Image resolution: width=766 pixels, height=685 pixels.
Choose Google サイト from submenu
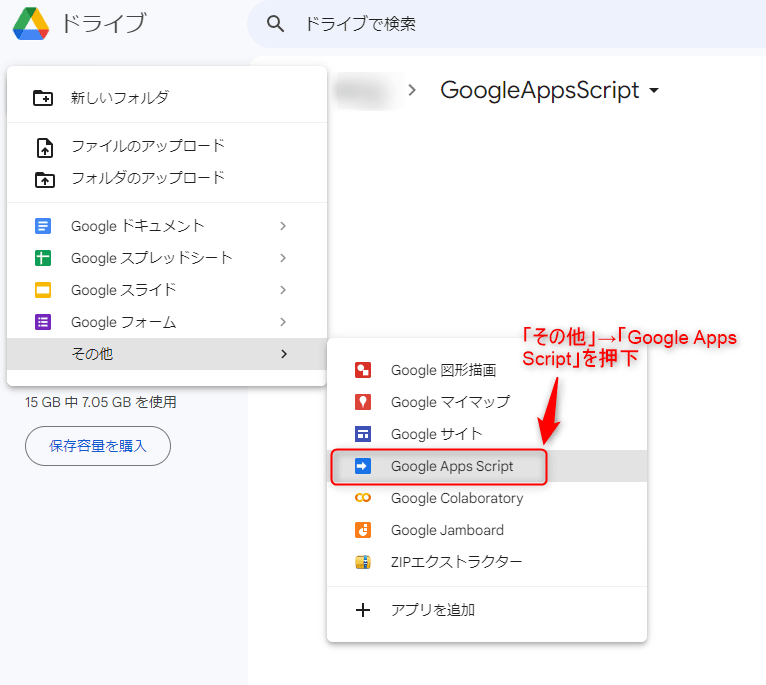pyautogui.click(x=487, y=434)
